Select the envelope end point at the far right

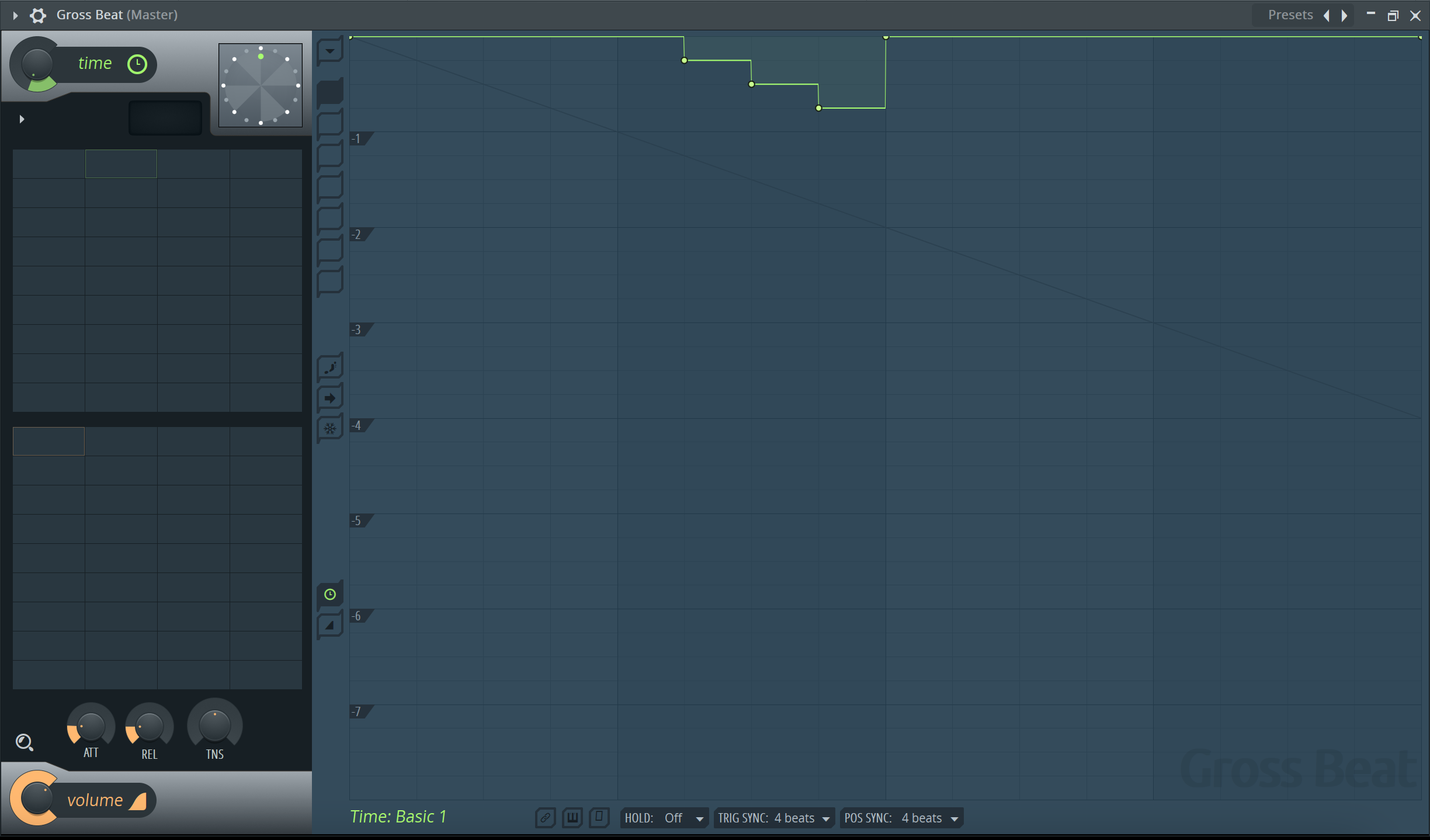pyautogui.click(x=1420, y=37)
